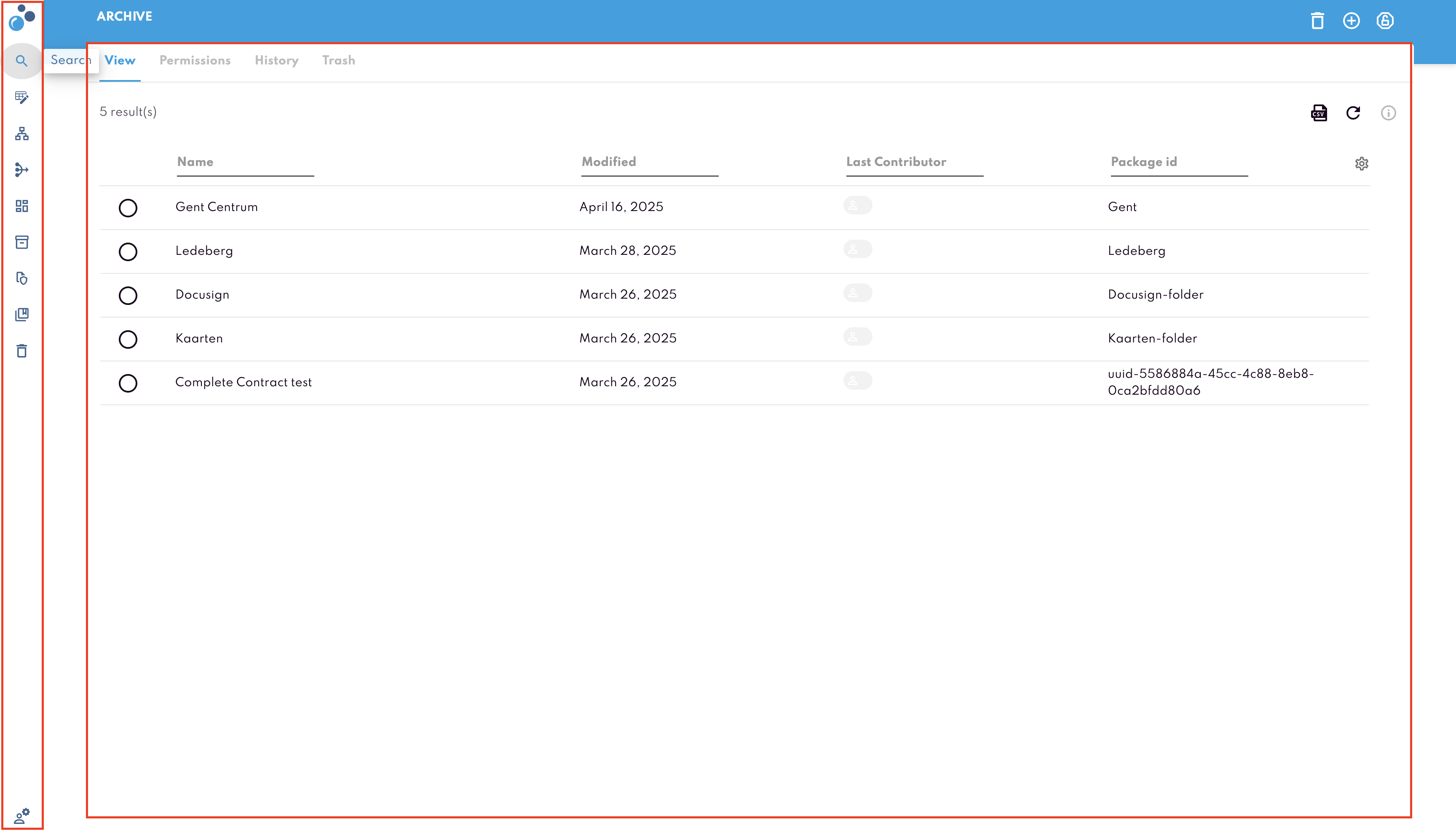Click the Package id column filter field
The width and height of the screenshot is (1456, 834).
pyautogui.click(x=1179, y=163)
